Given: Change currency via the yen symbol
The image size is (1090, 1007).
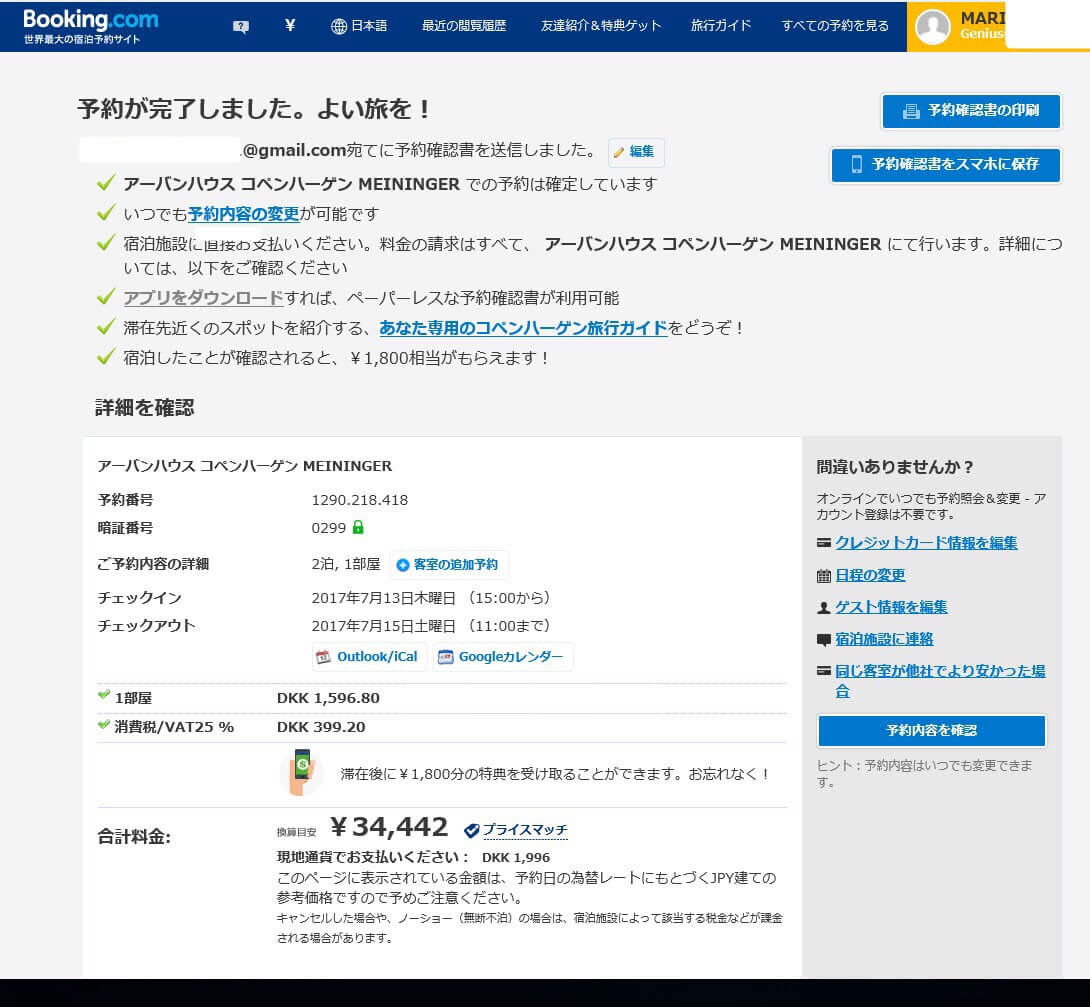Looking at the screenshot, I should click(x=290, y=26).
